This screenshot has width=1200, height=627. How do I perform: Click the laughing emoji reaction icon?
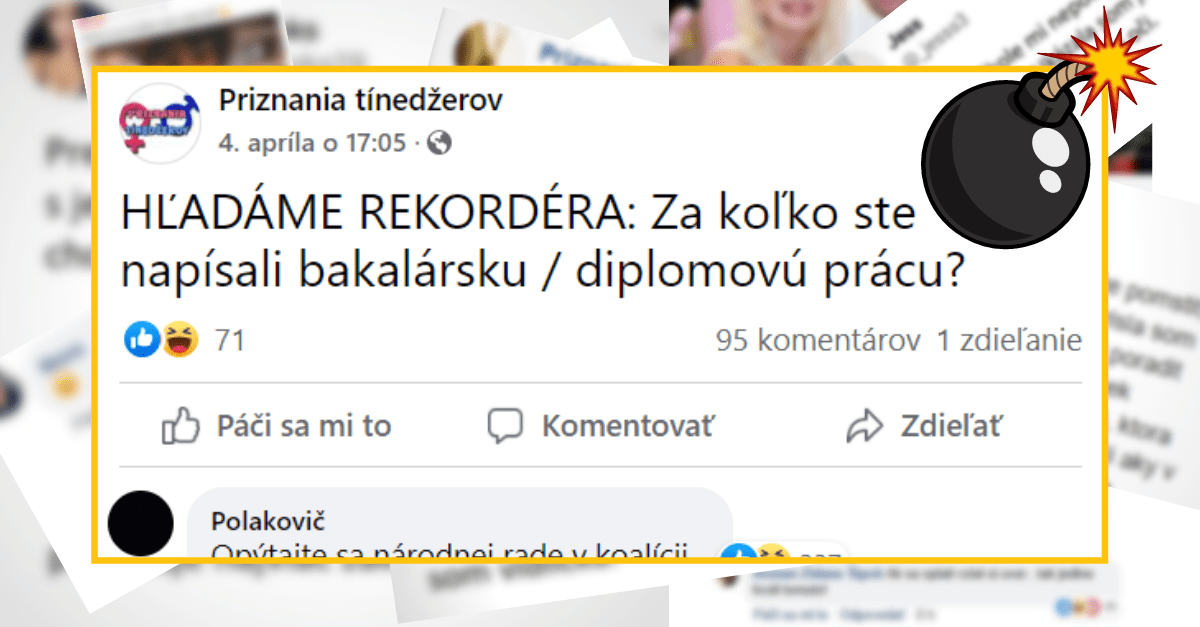182,341
